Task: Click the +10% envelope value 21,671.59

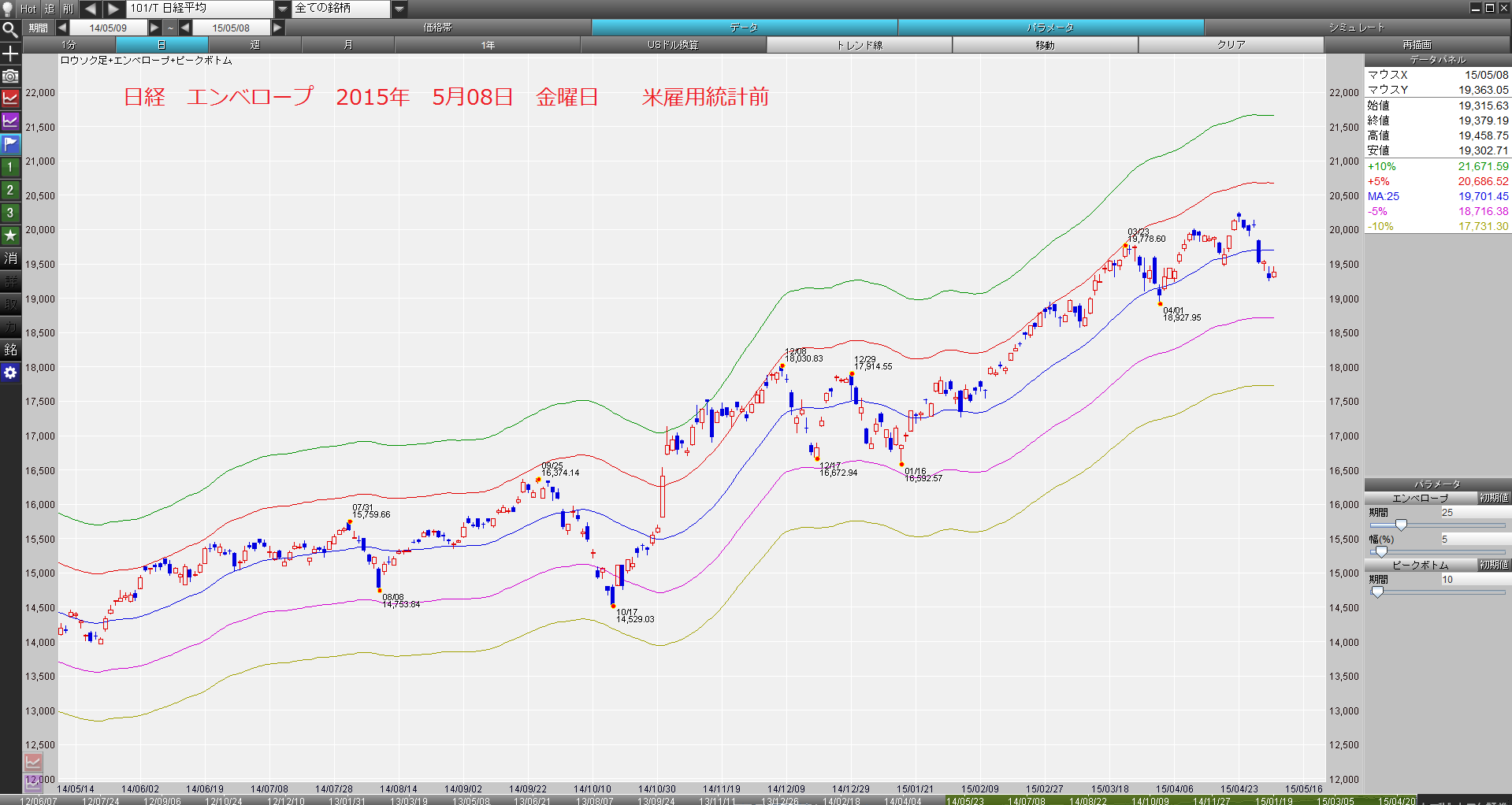Action: coord(1483,166)
